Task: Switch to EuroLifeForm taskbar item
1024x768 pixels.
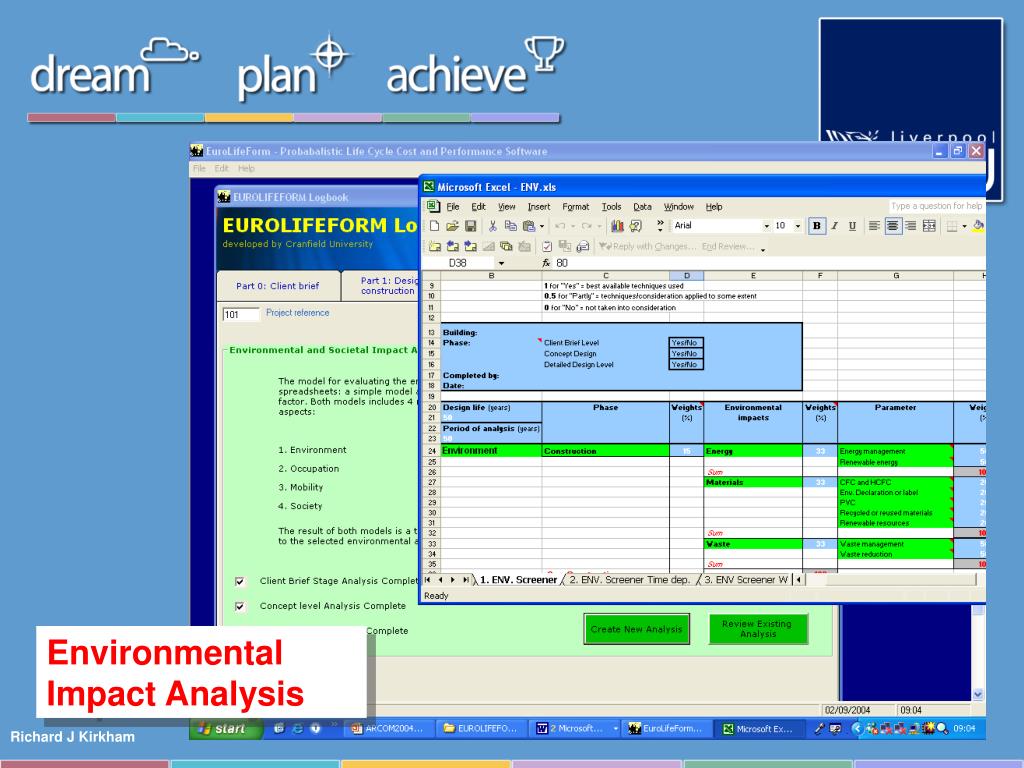Action: [666, 728]
